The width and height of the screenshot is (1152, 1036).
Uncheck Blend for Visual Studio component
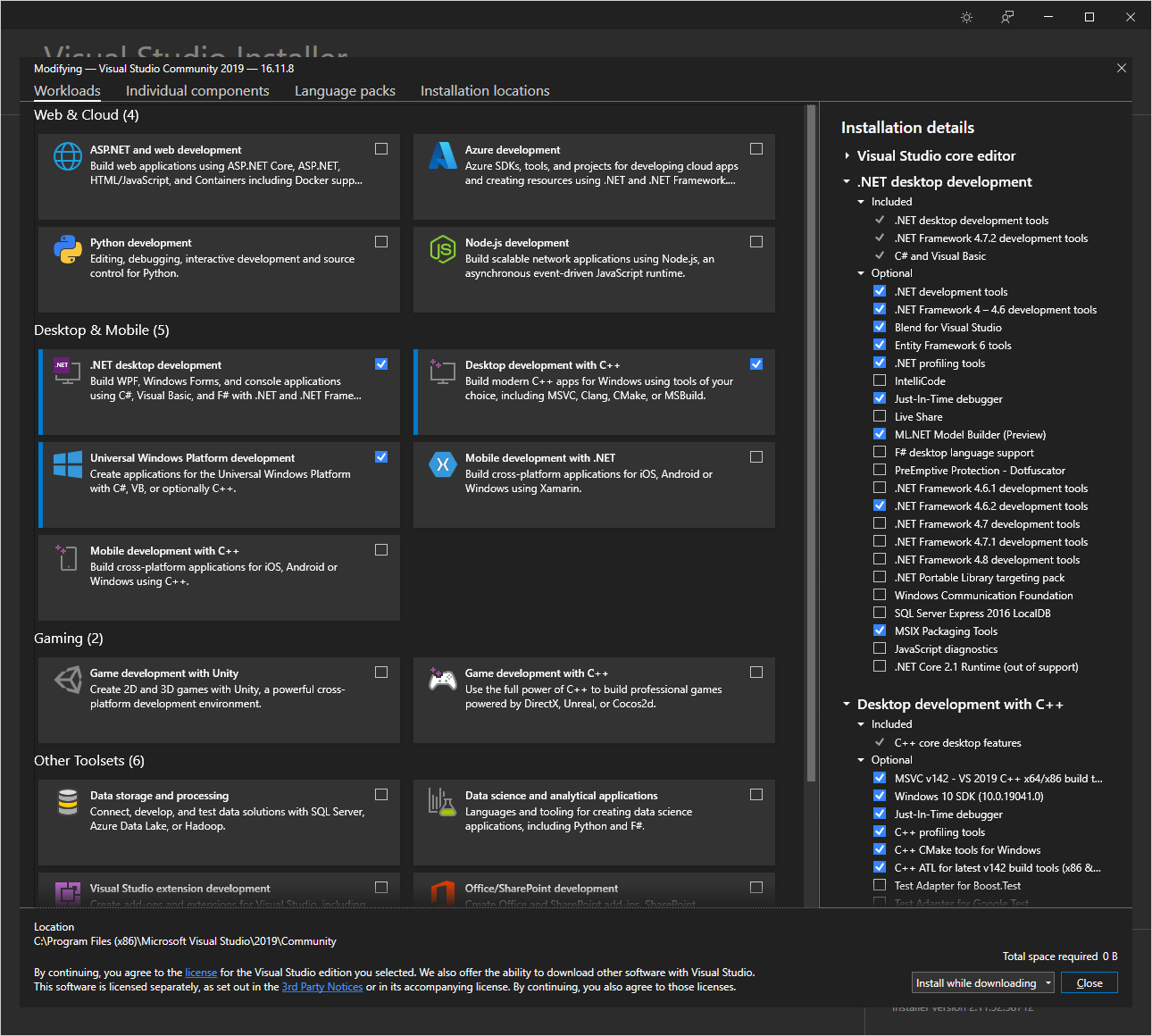pyautogui.click(x=880, y=327)
